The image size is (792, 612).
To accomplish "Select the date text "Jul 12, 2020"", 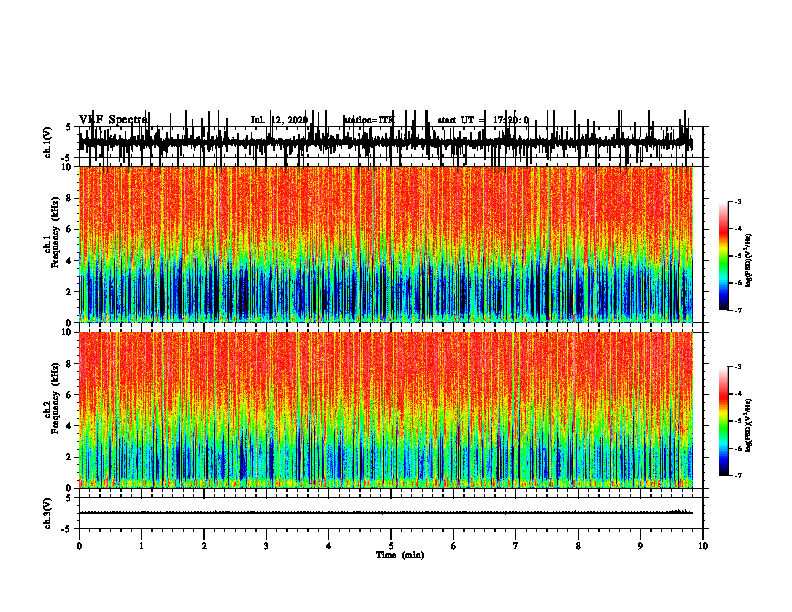I will tap(279, 120).
